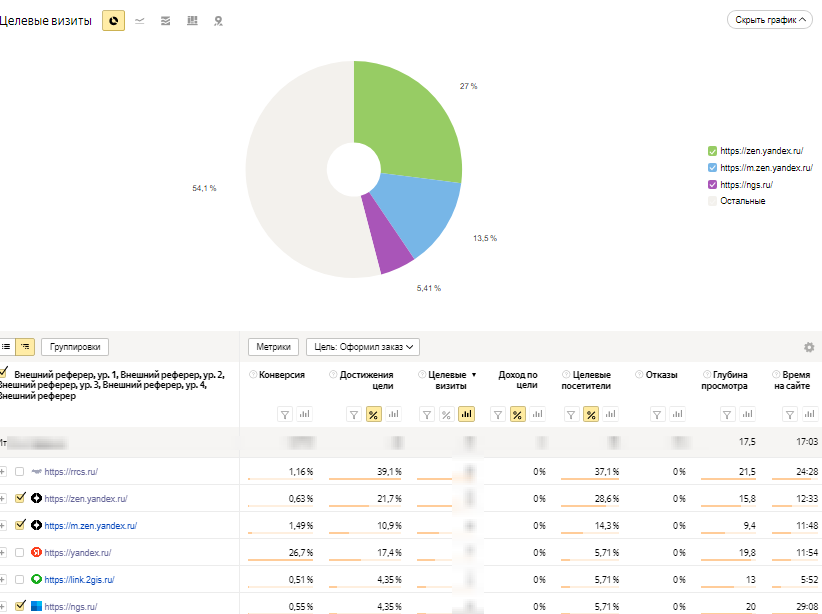Collapse chart with Скрыть график
Screen dimensions: 822x614
point(770,20)
